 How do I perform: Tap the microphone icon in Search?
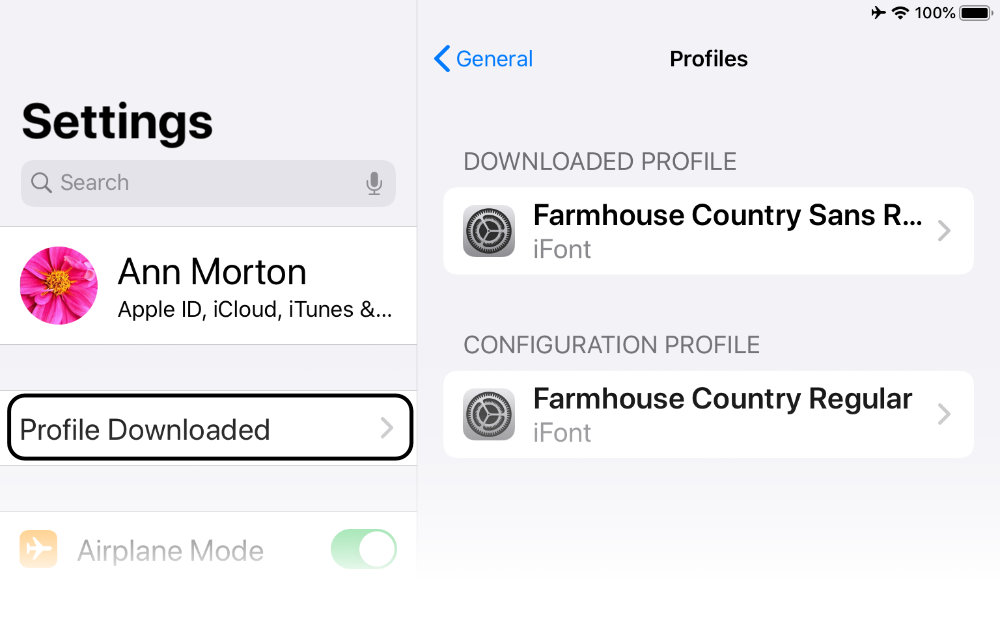pos(374,183)
